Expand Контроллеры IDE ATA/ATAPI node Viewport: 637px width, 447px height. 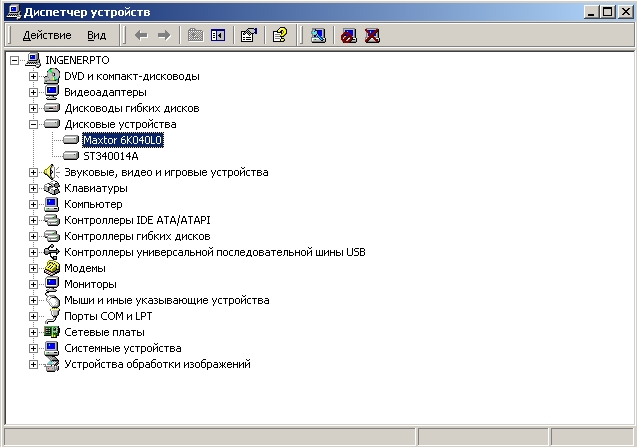point(34,220)
